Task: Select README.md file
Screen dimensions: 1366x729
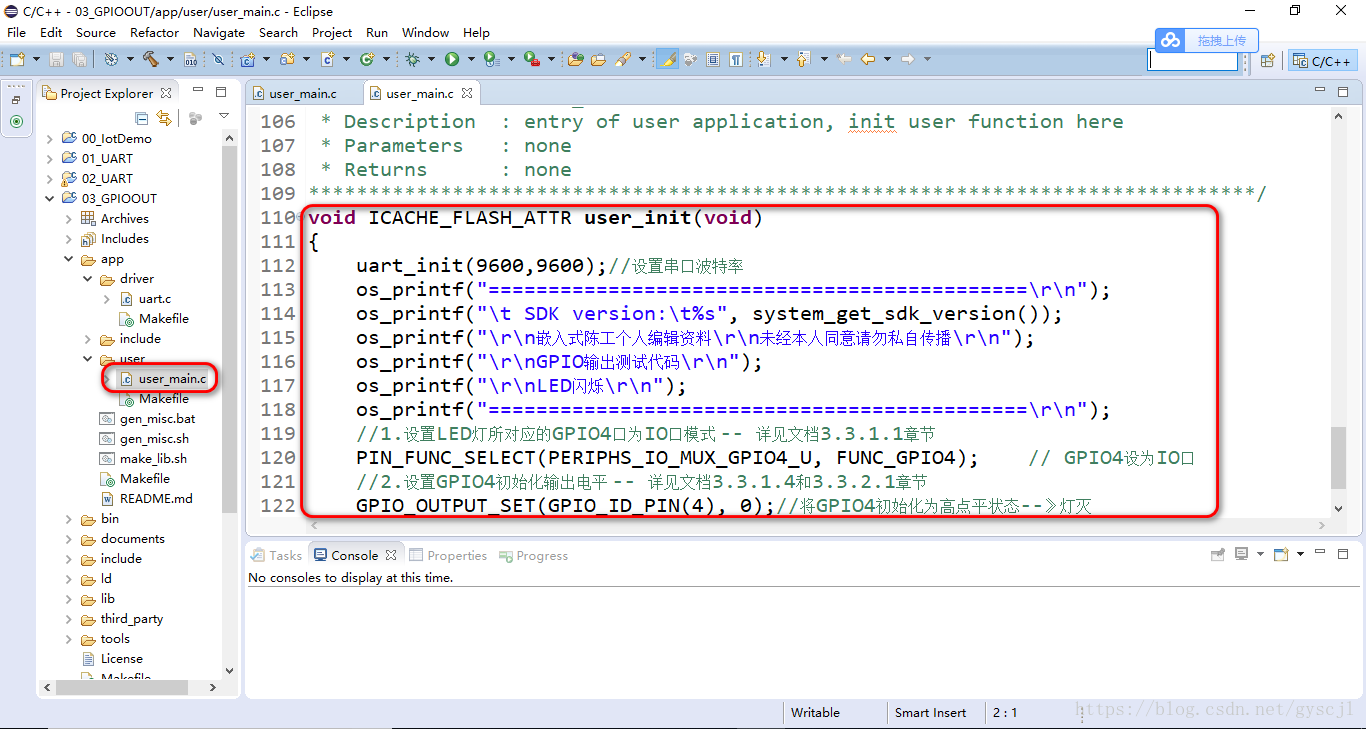Action: (x=147, y=498)
